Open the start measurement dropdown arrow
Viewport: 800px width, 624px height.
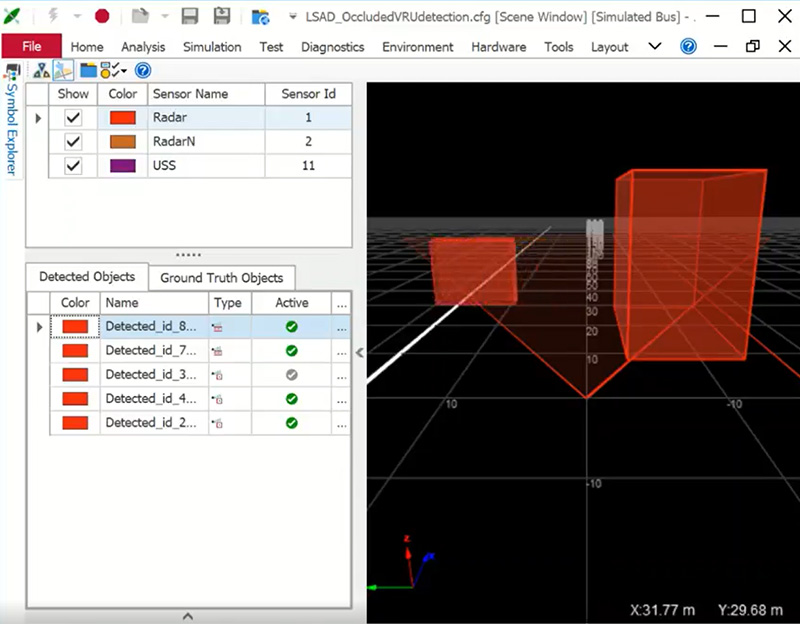point(77,16)
